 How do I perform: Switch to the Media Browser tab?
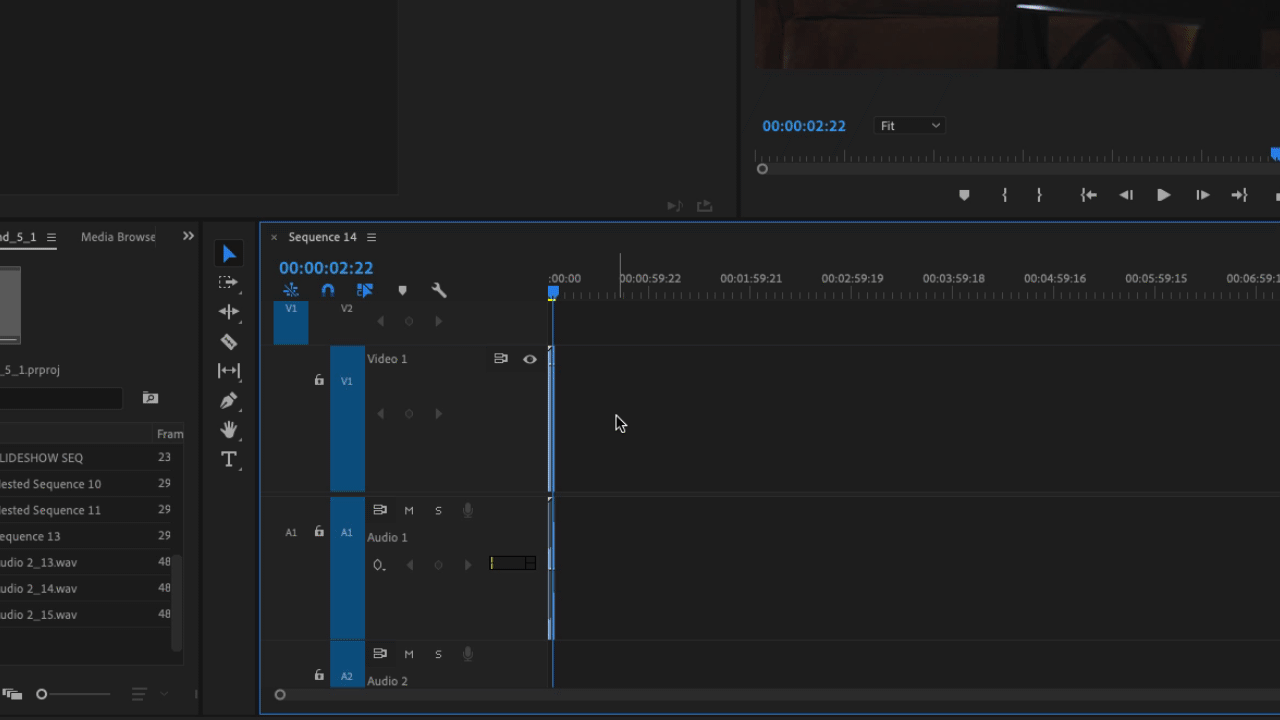point(117,237)
